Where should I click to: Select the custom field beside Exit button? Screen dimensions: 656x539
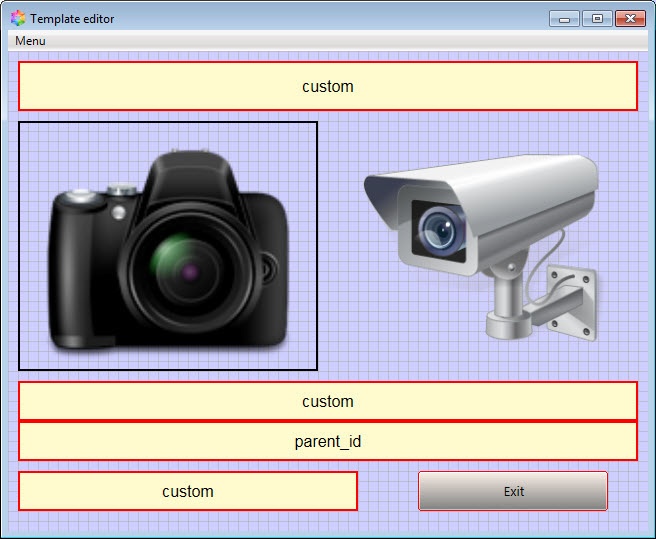(x=188, y=491)
